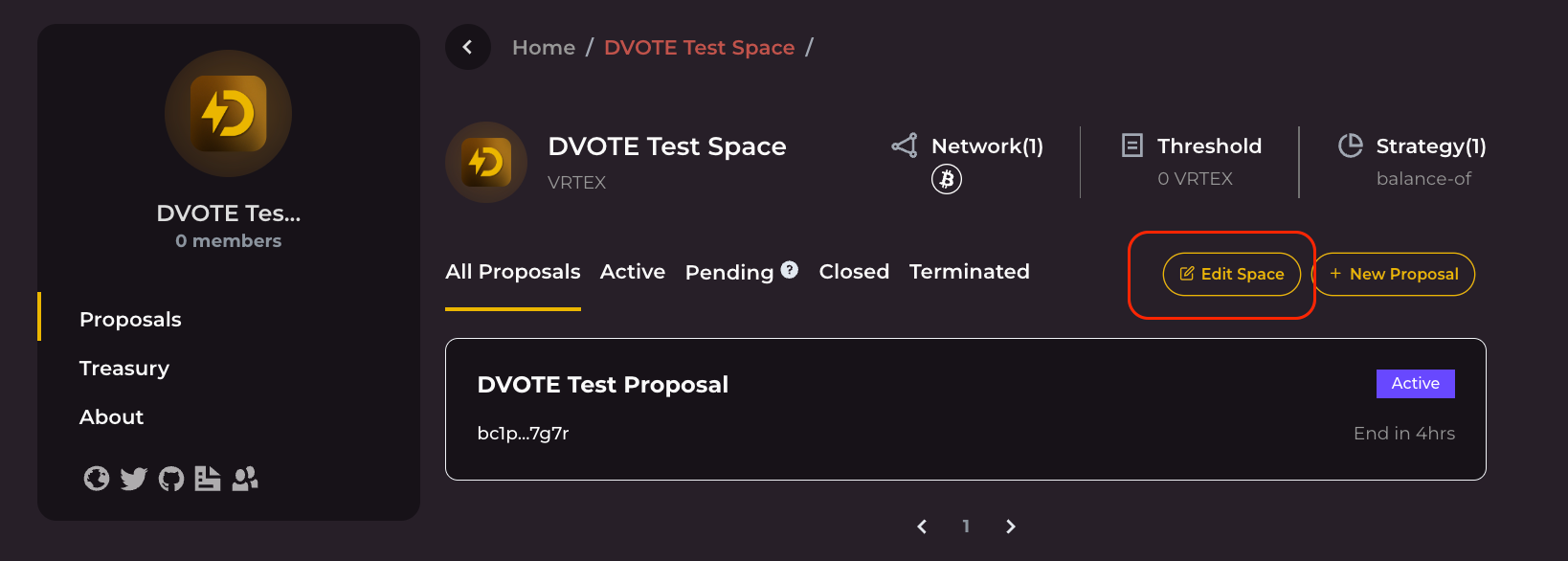Open the GitHub link icon
This screenshot has width=1568, height=561.
171,478
